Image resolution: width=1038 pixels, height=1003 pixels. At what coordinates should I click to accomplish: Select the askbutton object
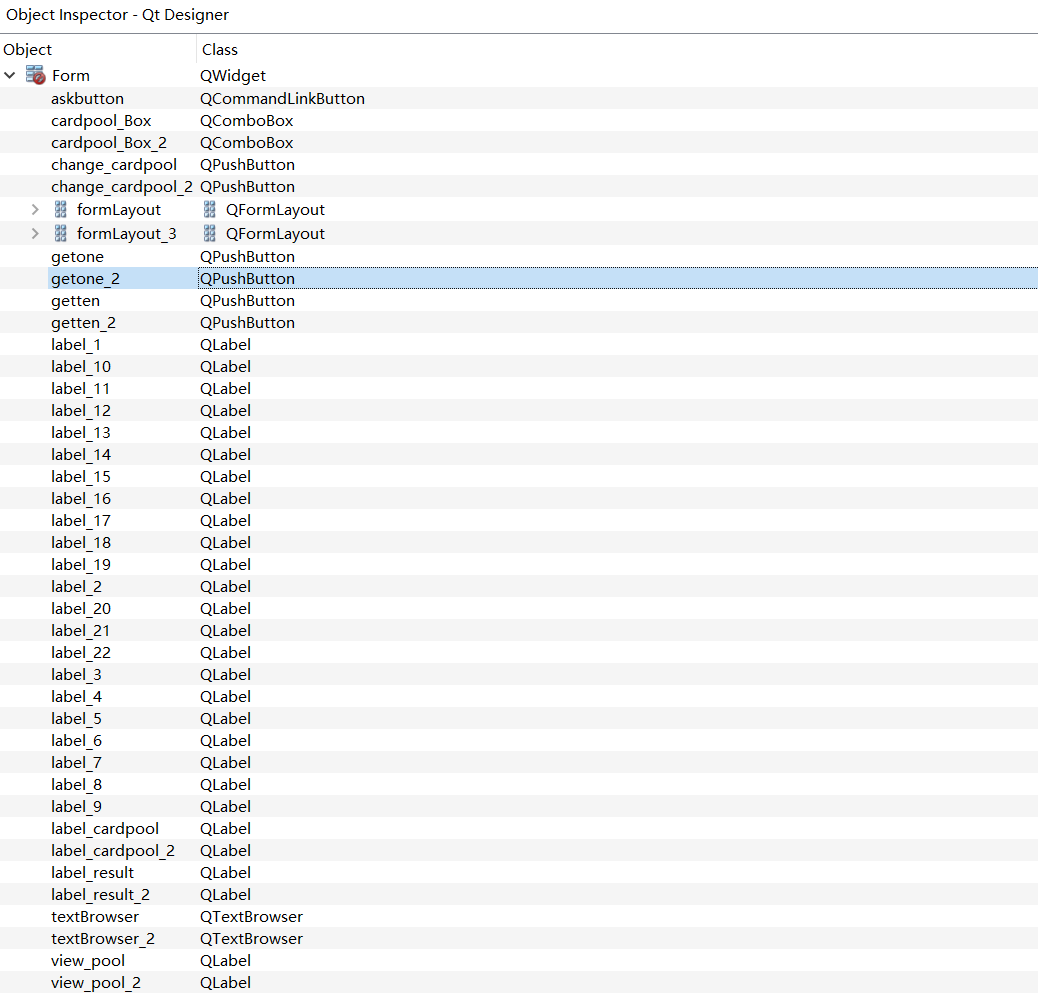click(87, 99)
